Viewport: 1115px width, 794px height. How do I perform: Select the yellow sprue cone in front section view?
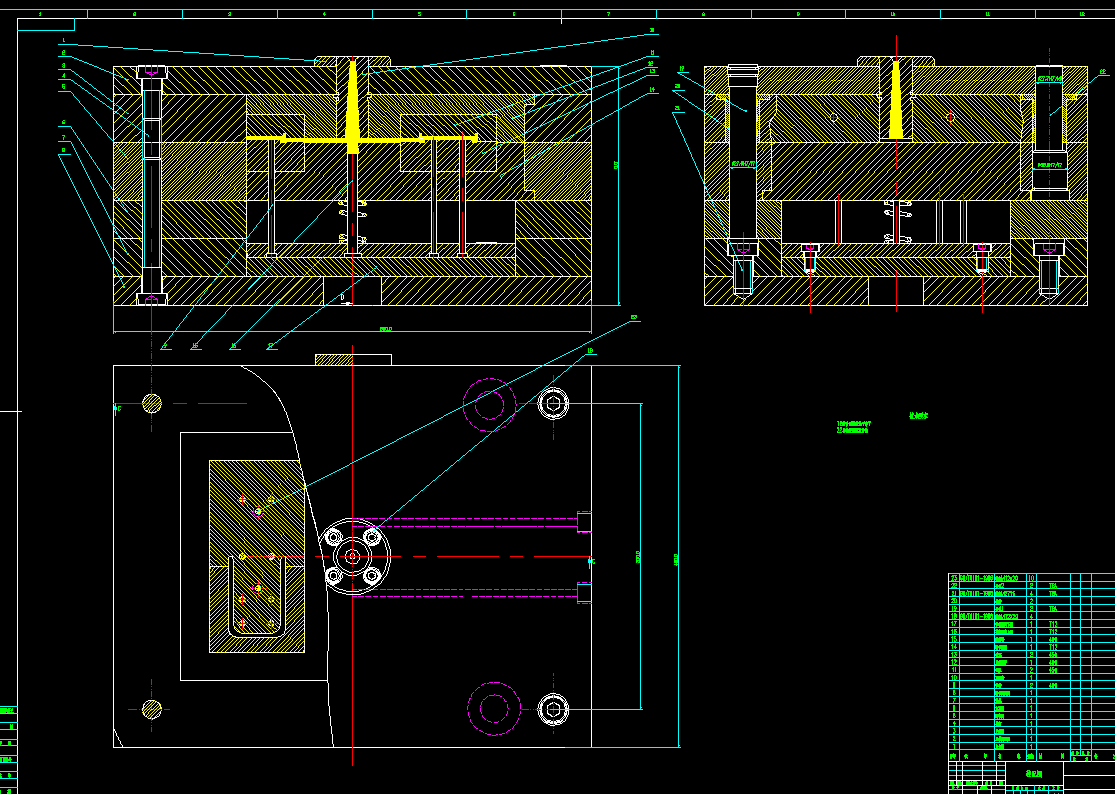[352, 107]
